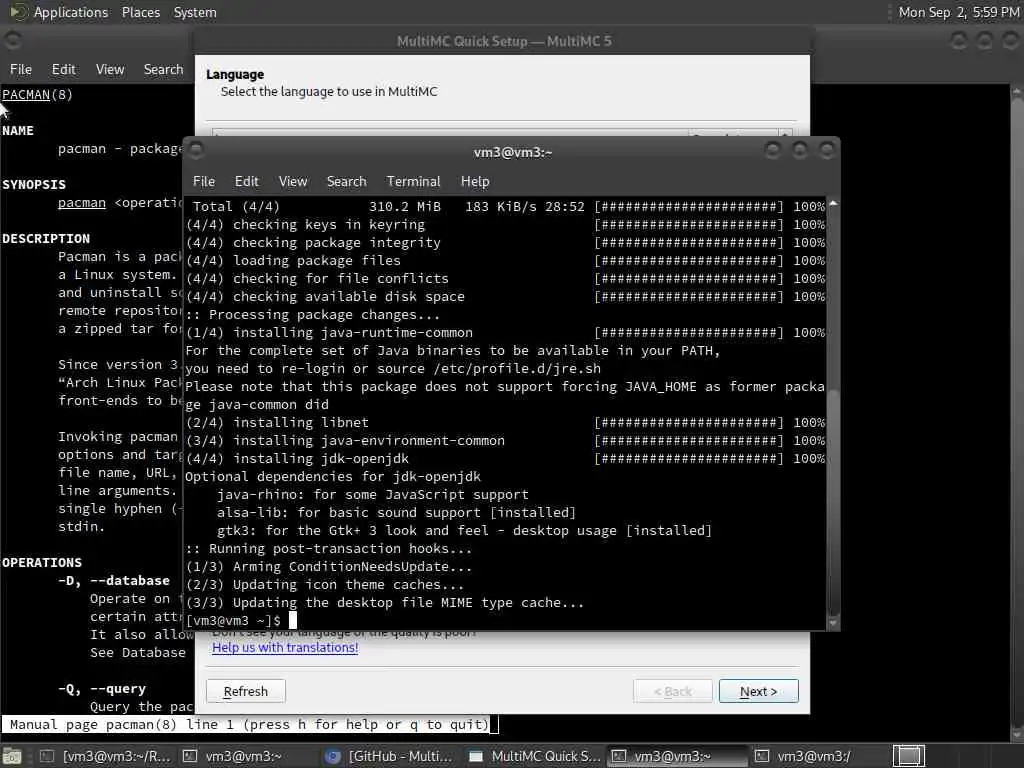
Task: Switch to MultiMC Quick S... taskbar entry
Action: 535,756
